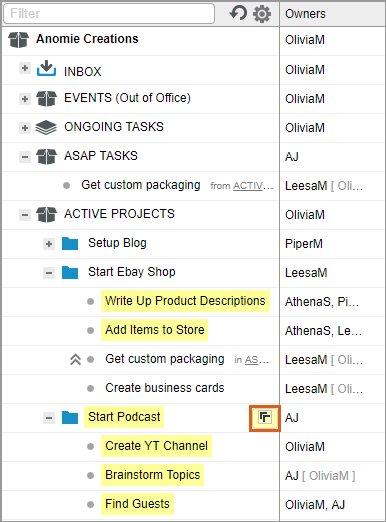
Task: Click status dot beside Find Guests
Action: tap(90, 504)
